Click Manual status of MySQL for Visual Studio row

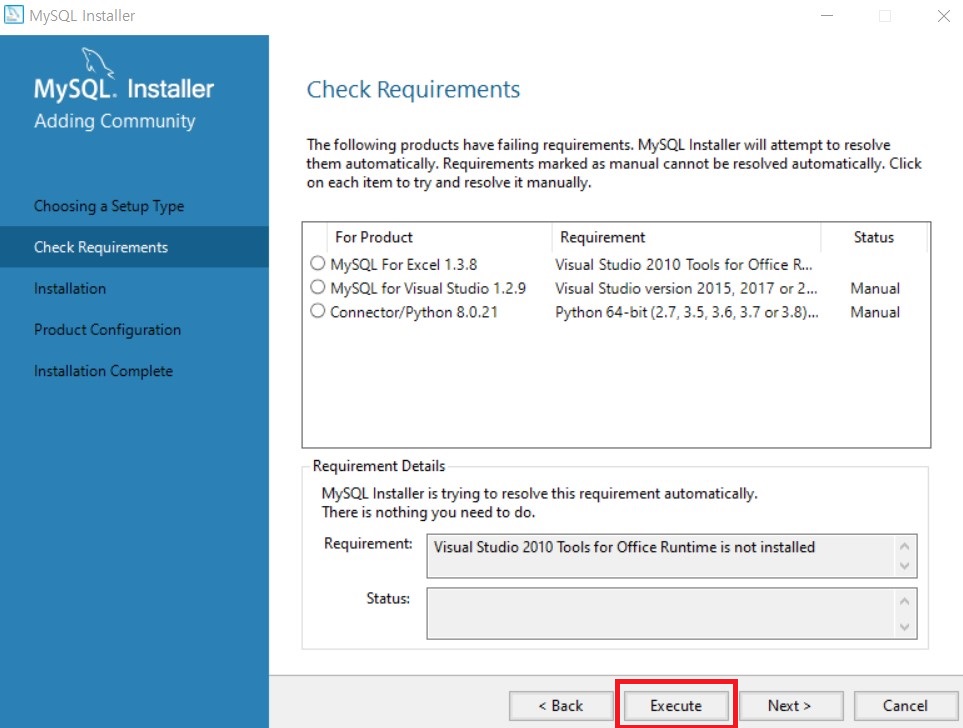click(x=875, y=288)
